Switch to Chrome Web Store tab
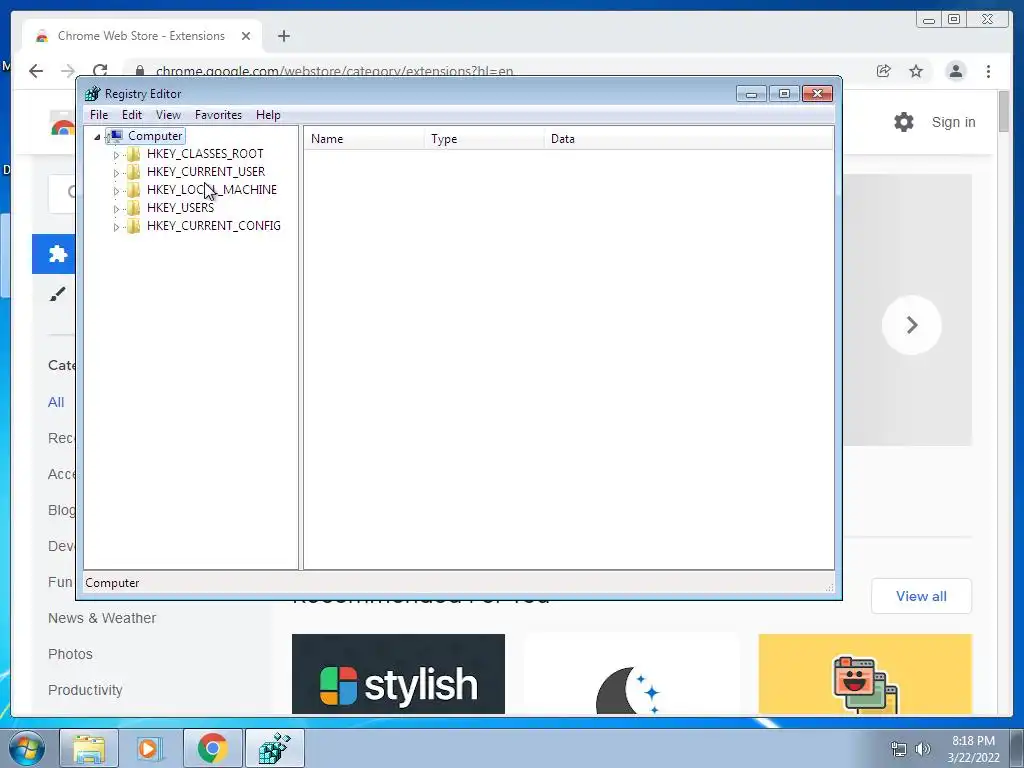The height and width of the screenshot is (768, 1024). (141, 36)
